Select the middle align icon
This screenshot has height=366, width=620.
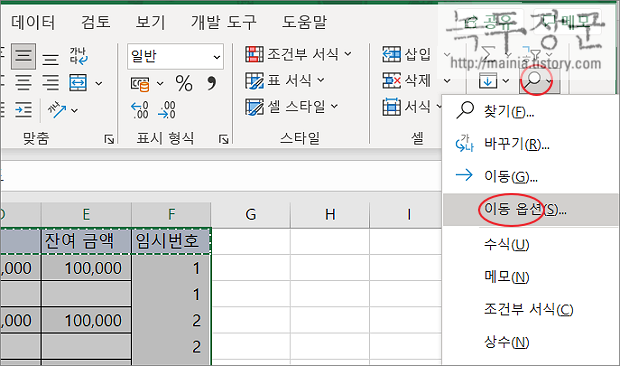point(23,56)
